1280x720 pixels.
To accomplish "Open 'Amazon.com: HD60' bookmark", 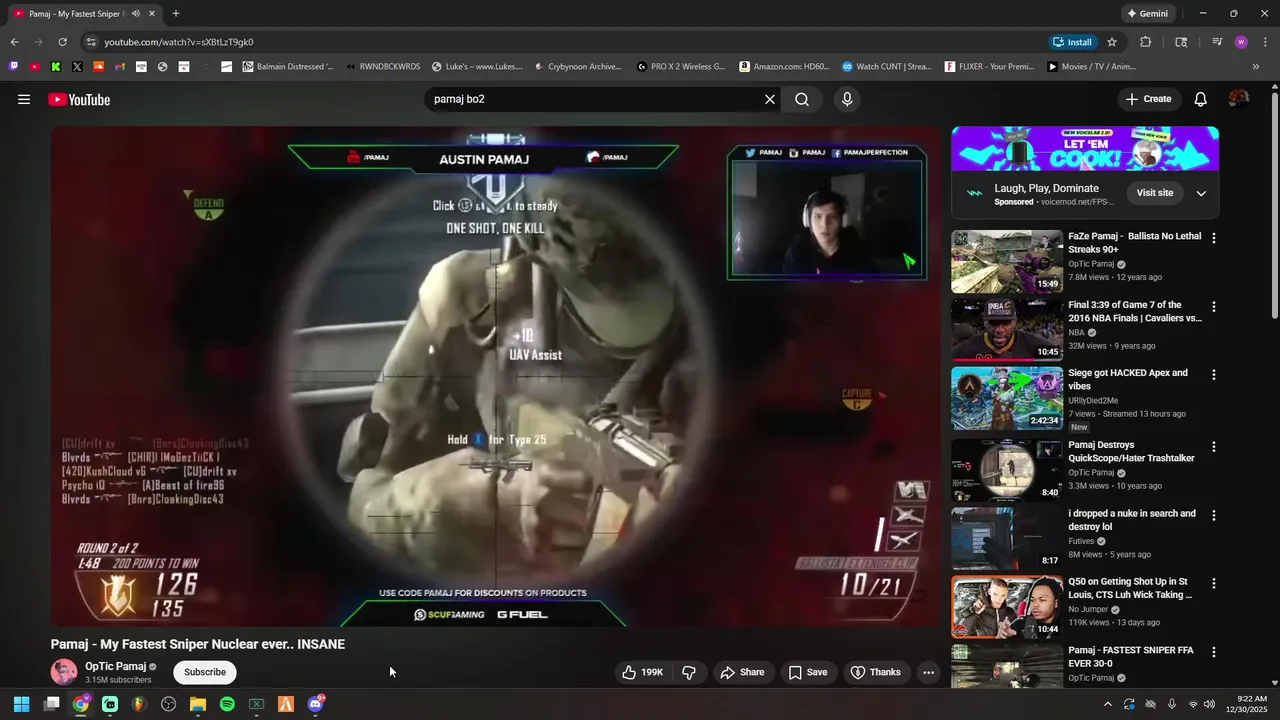I will [x=785, y=67].
